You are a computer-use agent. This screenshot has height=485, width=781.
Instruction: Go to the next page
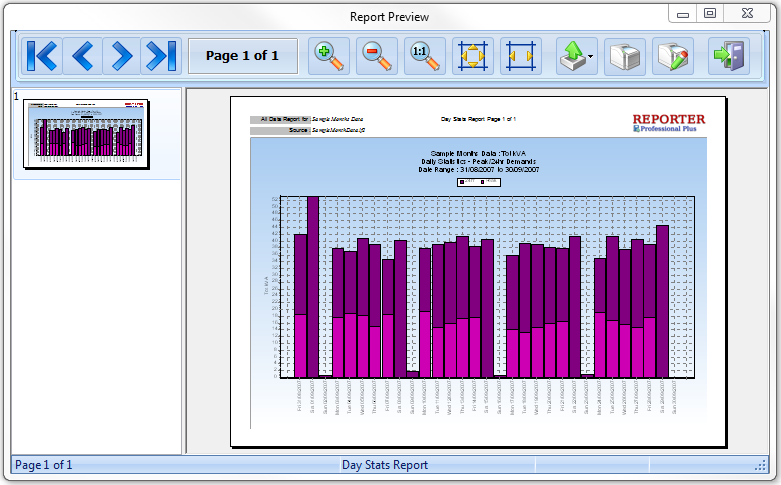[x=122, y=56]
